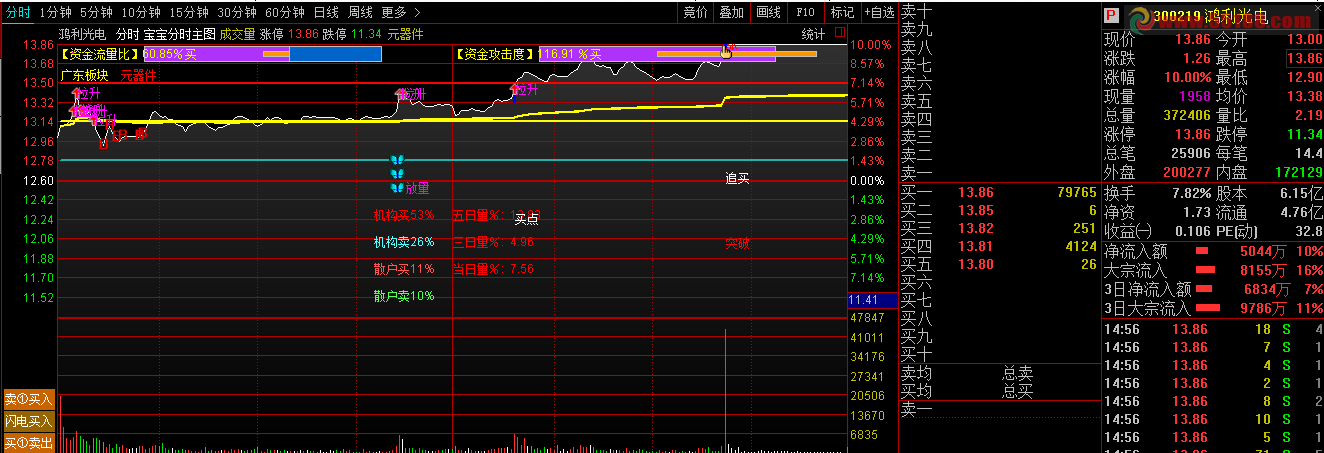Click the 机构卖26% readout

point(404,242)
